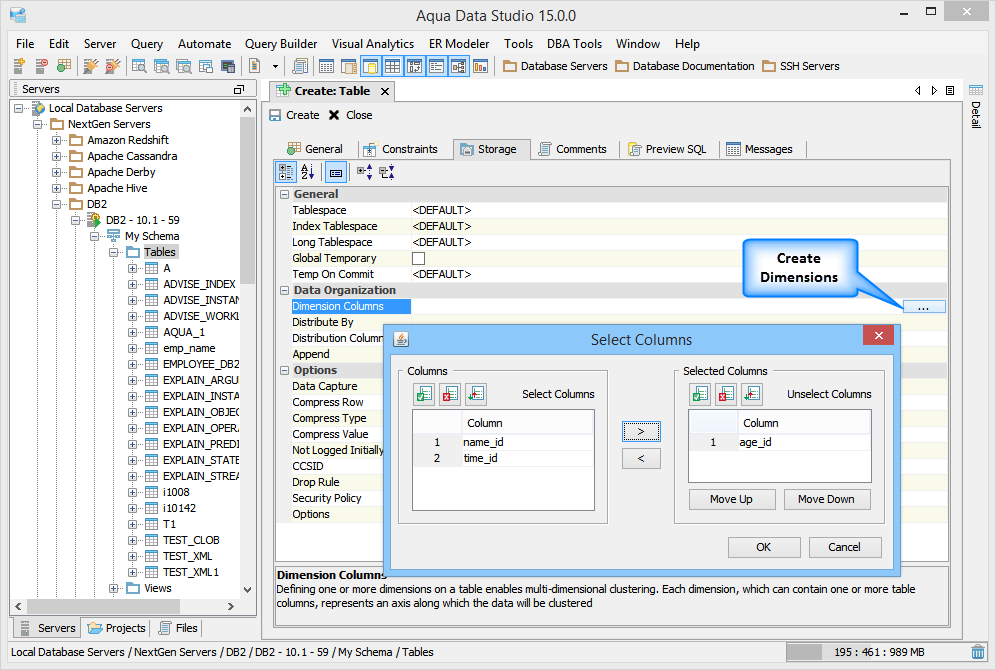996x670 pixels.
Task: Switch to the Preview SQL tab
Action: click(x=667, y=149)
